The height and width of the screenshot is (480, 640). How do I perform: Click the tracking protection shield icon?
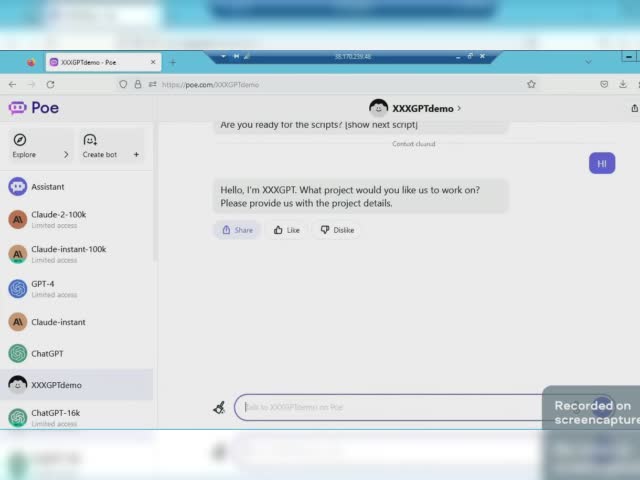point(123,84)
